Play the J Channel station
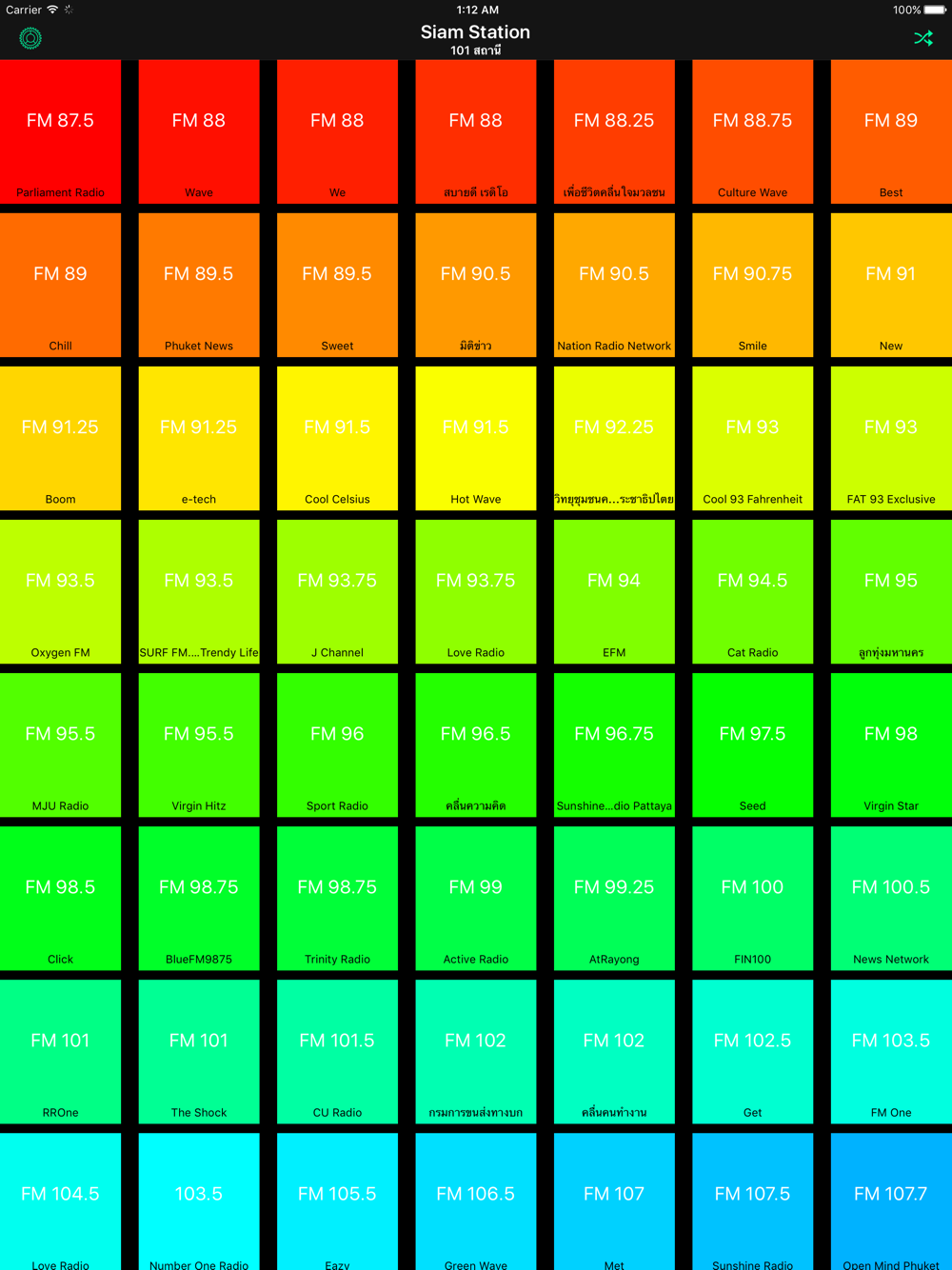Viewport: 952px width, 1270px height. (x=337, y=591)
